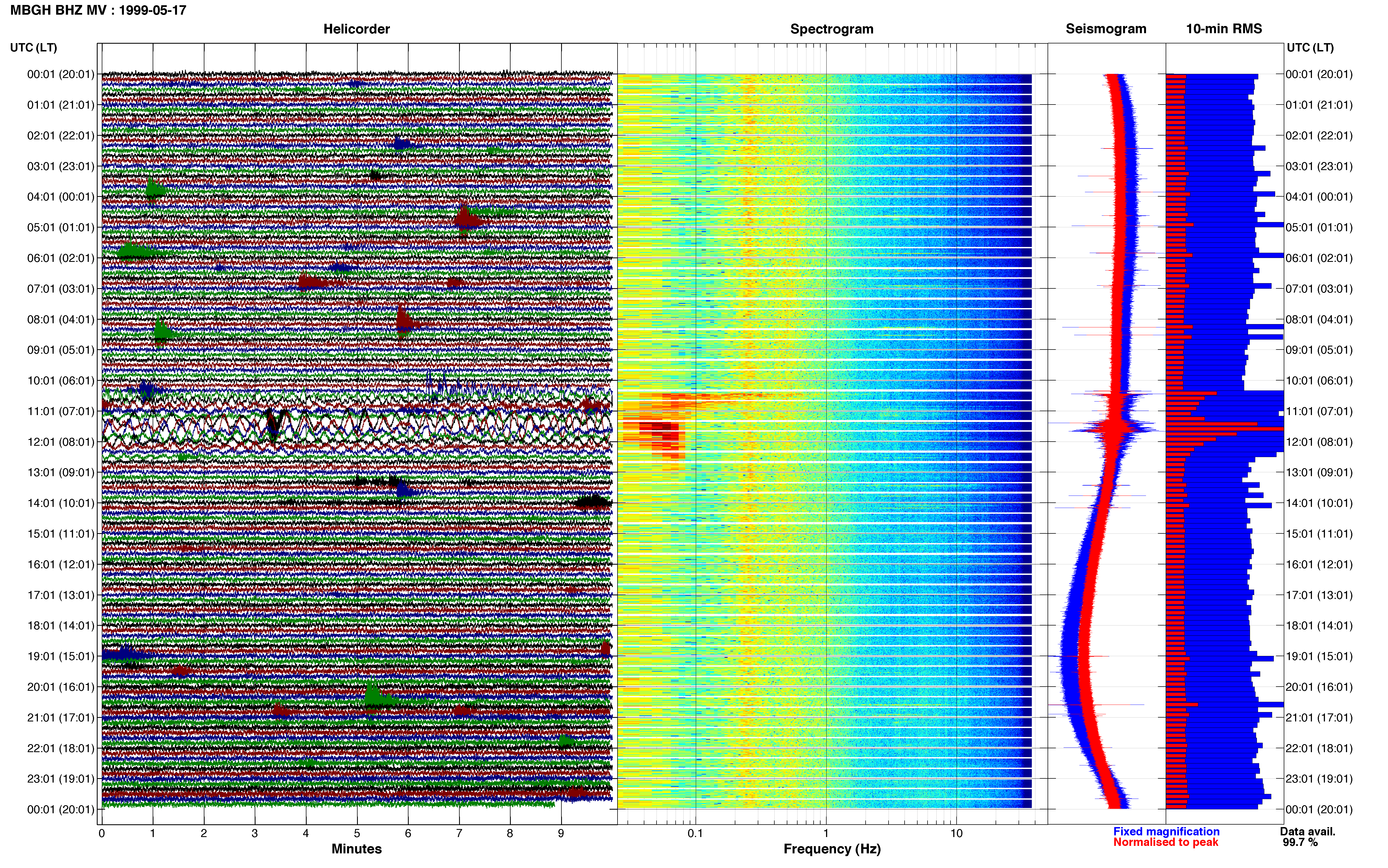Click the 7 tick on the Minutes axis
The width and height of the screenshot is (1388, 868).
[459, 833]
